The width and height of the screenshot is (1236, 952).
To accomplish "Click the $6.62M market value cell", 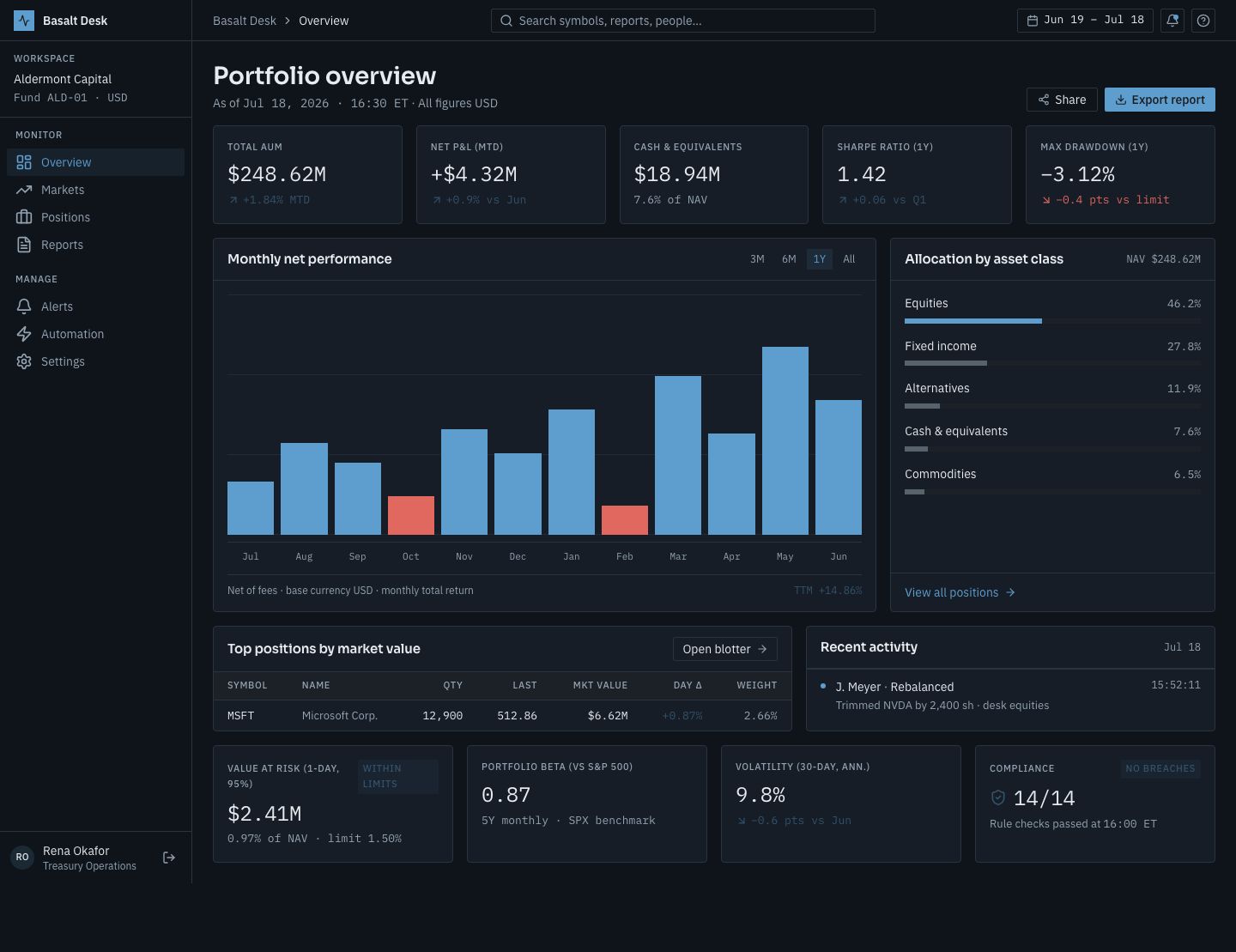I will [x=608, y=716].
